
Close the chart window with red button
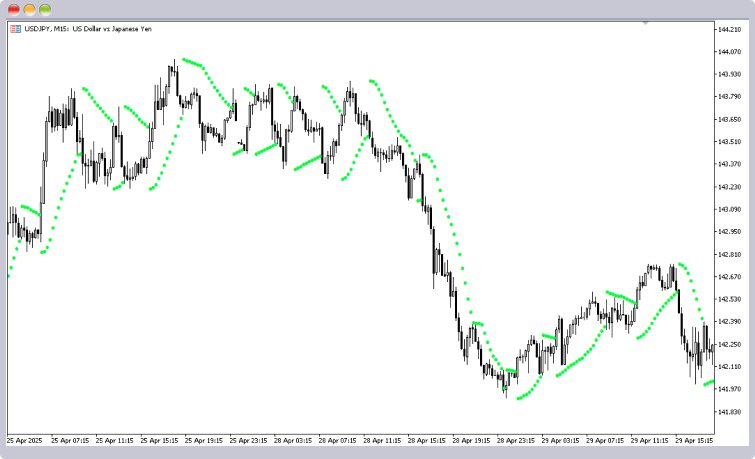[14, 8]
